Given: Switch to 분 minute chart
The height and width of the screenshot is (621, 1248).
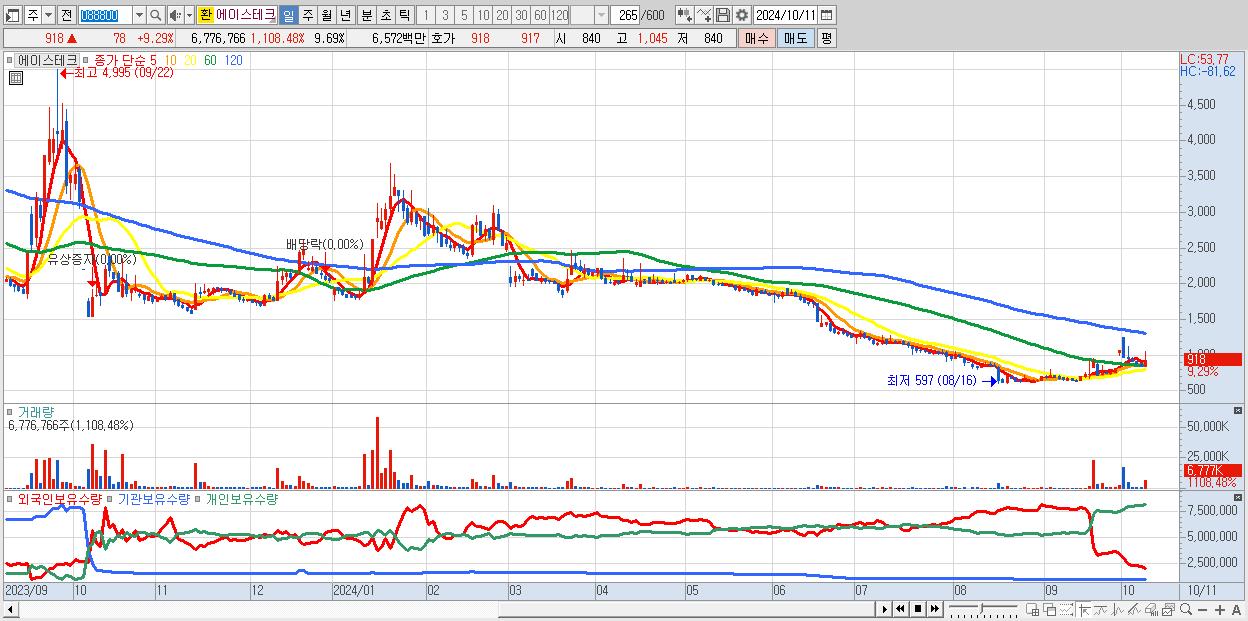Looking at the screenshot, I should pos(366,15).
